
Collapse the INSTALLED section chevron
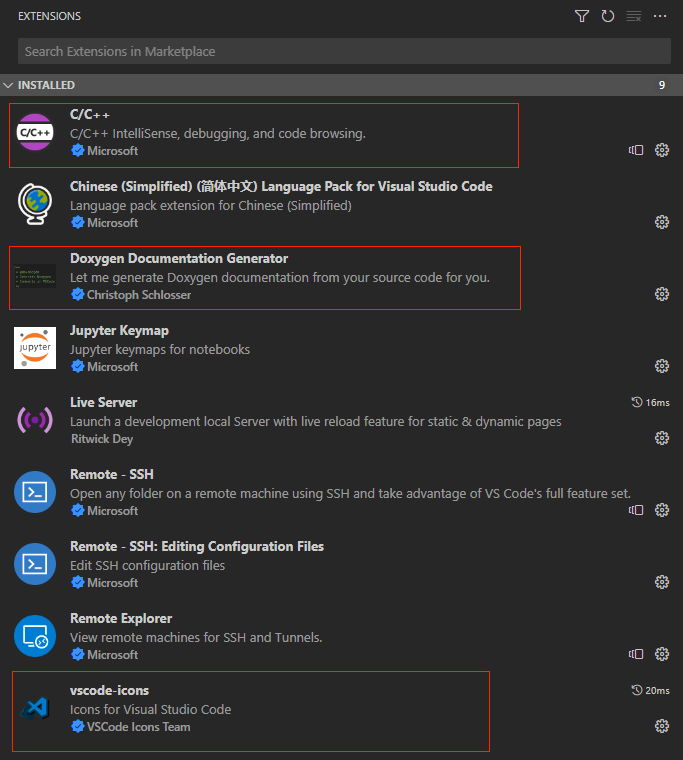pyautogui.click(x=8, y=85)
